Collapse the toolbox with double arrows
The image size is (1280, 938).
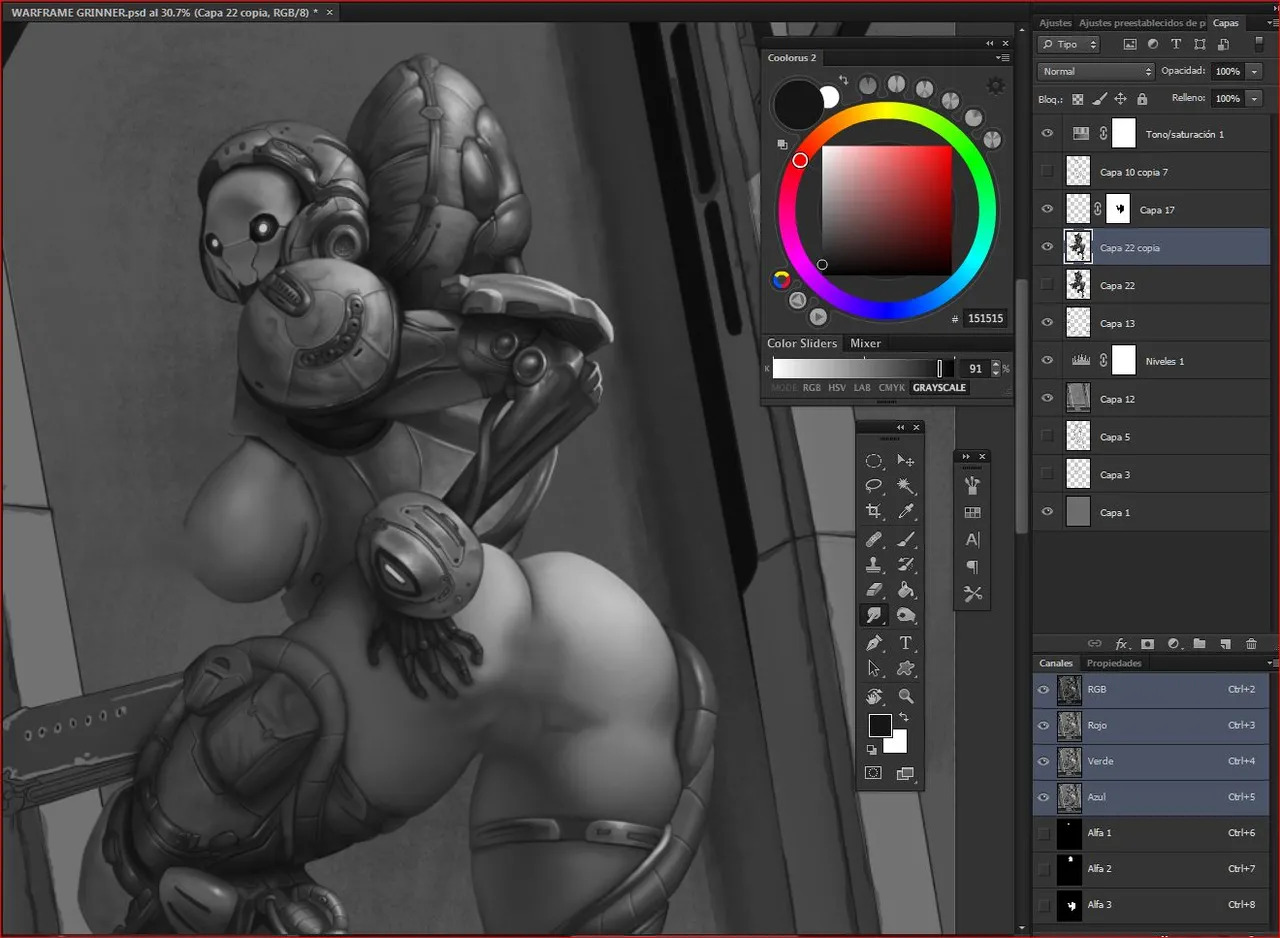click(x=900, y=427)
